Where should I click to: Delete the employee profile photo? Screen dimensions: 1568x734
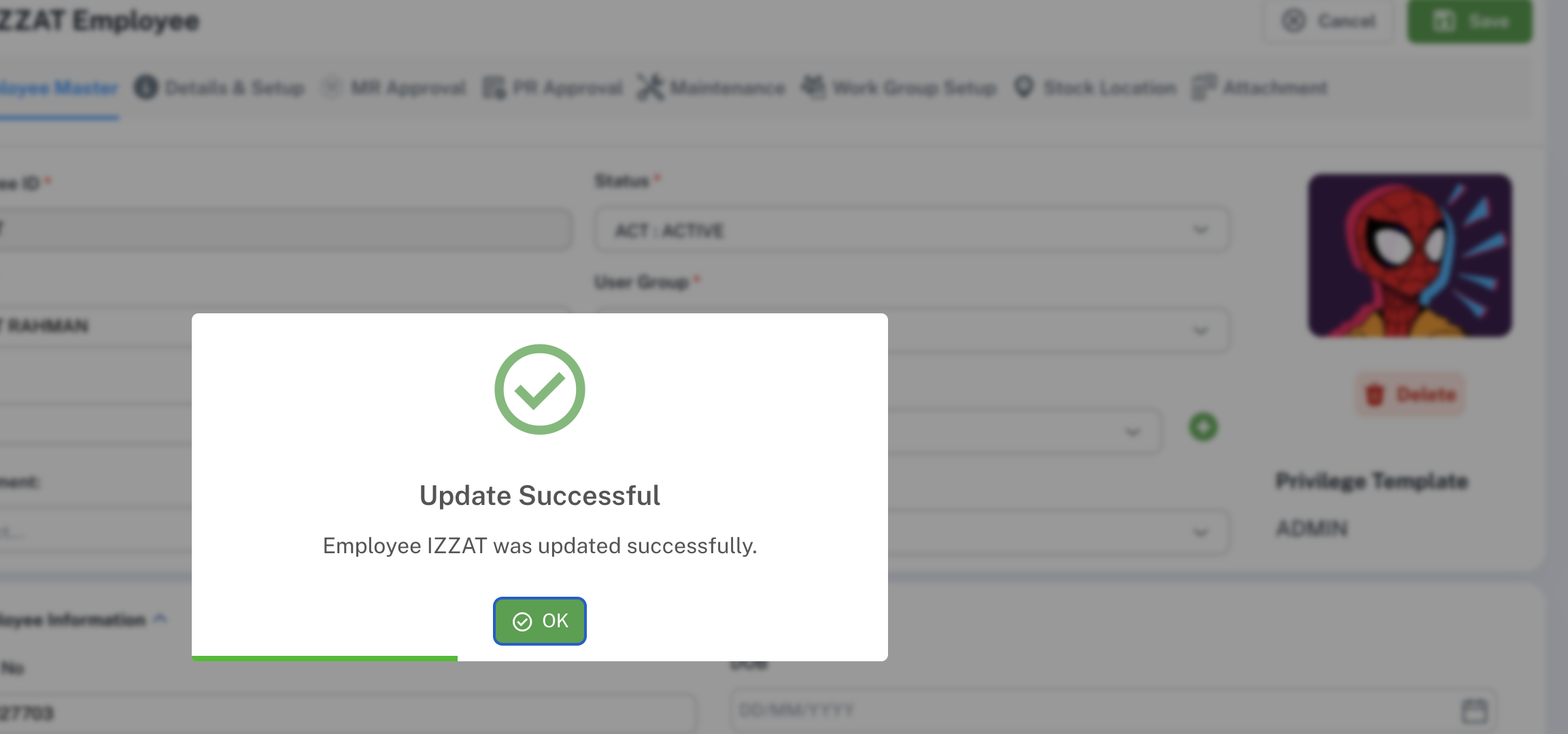[1411, 394]
